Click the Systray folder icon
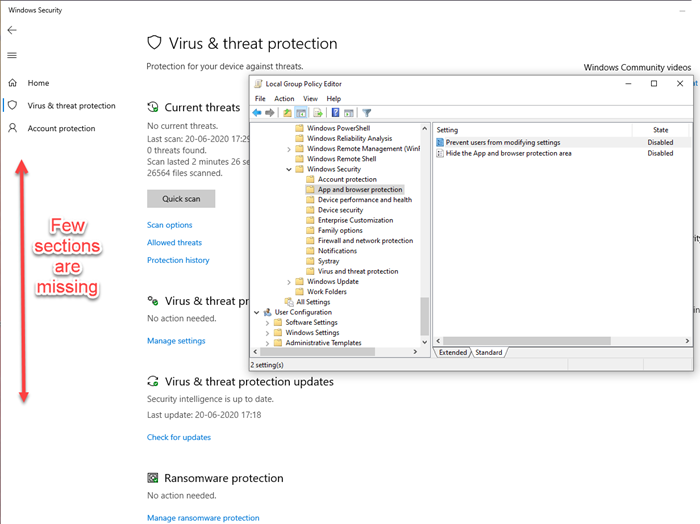 [310, 261]
